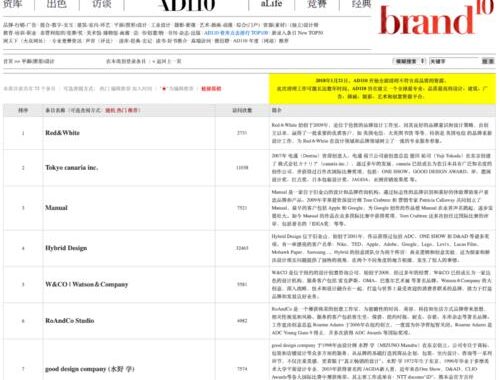Click the AD110 logo at top center
Screen dimensions: 500x380
click(186, 4)
